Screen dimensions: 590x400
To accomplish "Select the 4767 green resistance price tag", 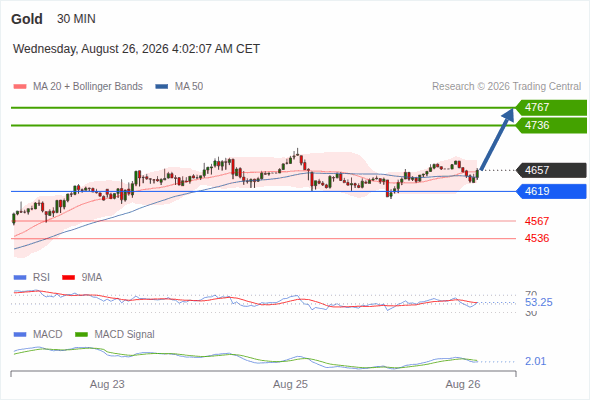I will point(551,108).
